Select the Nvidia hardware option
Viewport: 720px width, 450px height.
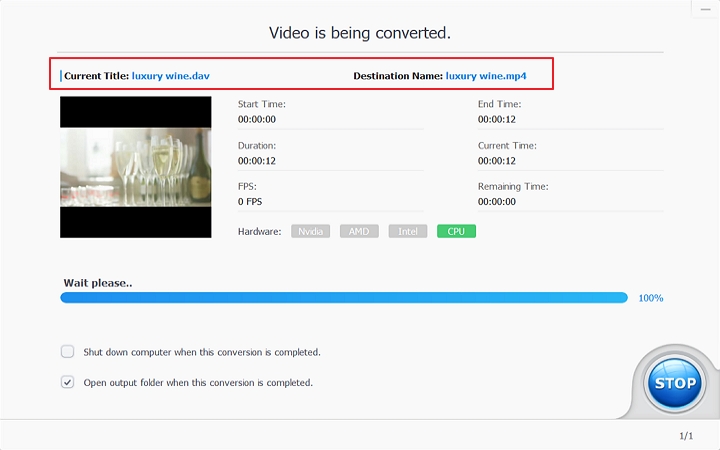coord(310,231)
